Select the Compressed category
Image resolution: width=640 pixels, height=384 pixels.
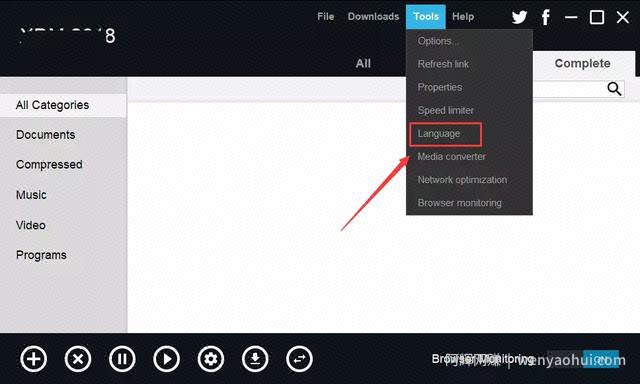(x=49, y=164)
